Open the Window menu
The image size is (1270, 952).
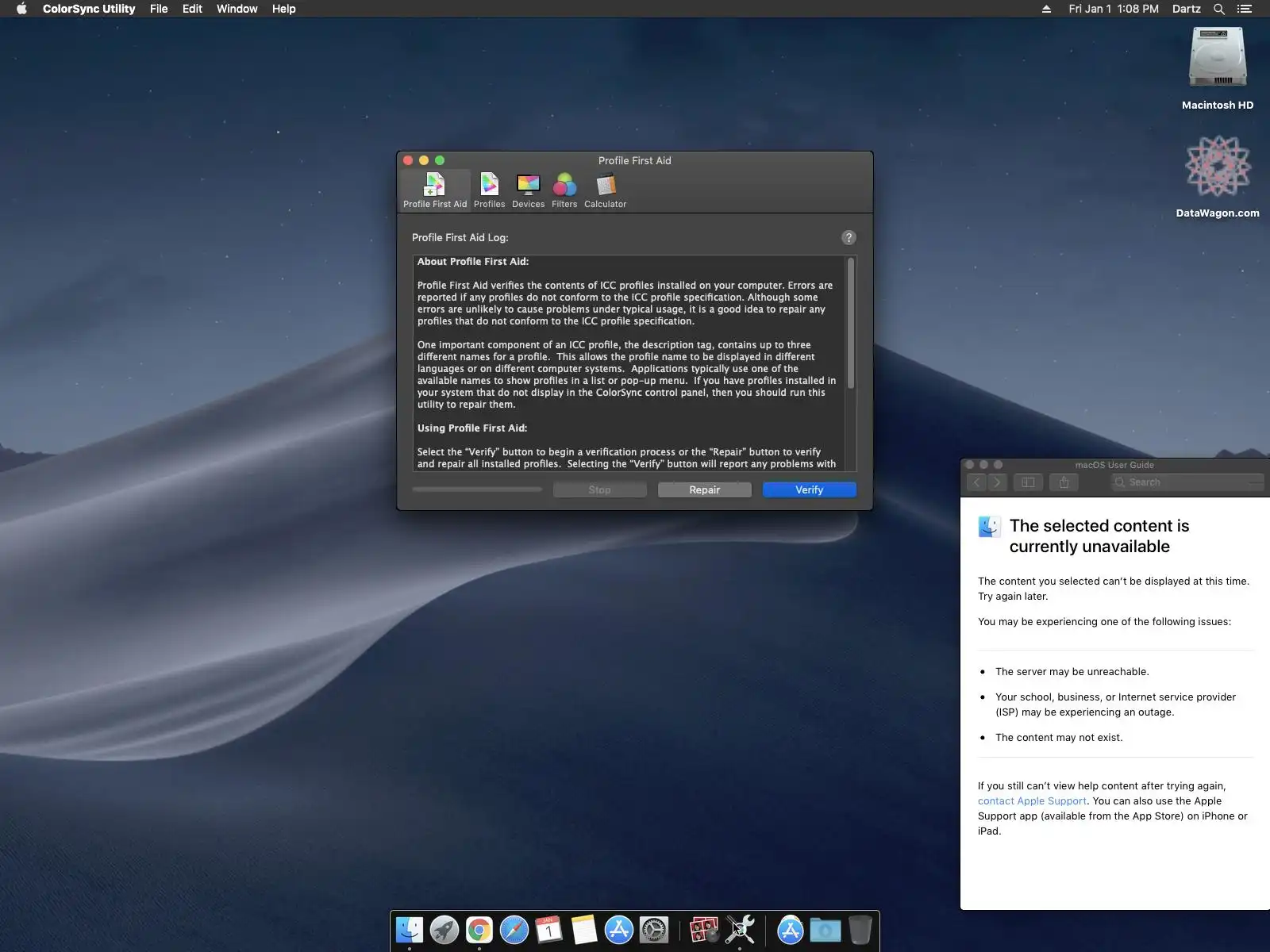pyautogui.click(x=237, y=9)
